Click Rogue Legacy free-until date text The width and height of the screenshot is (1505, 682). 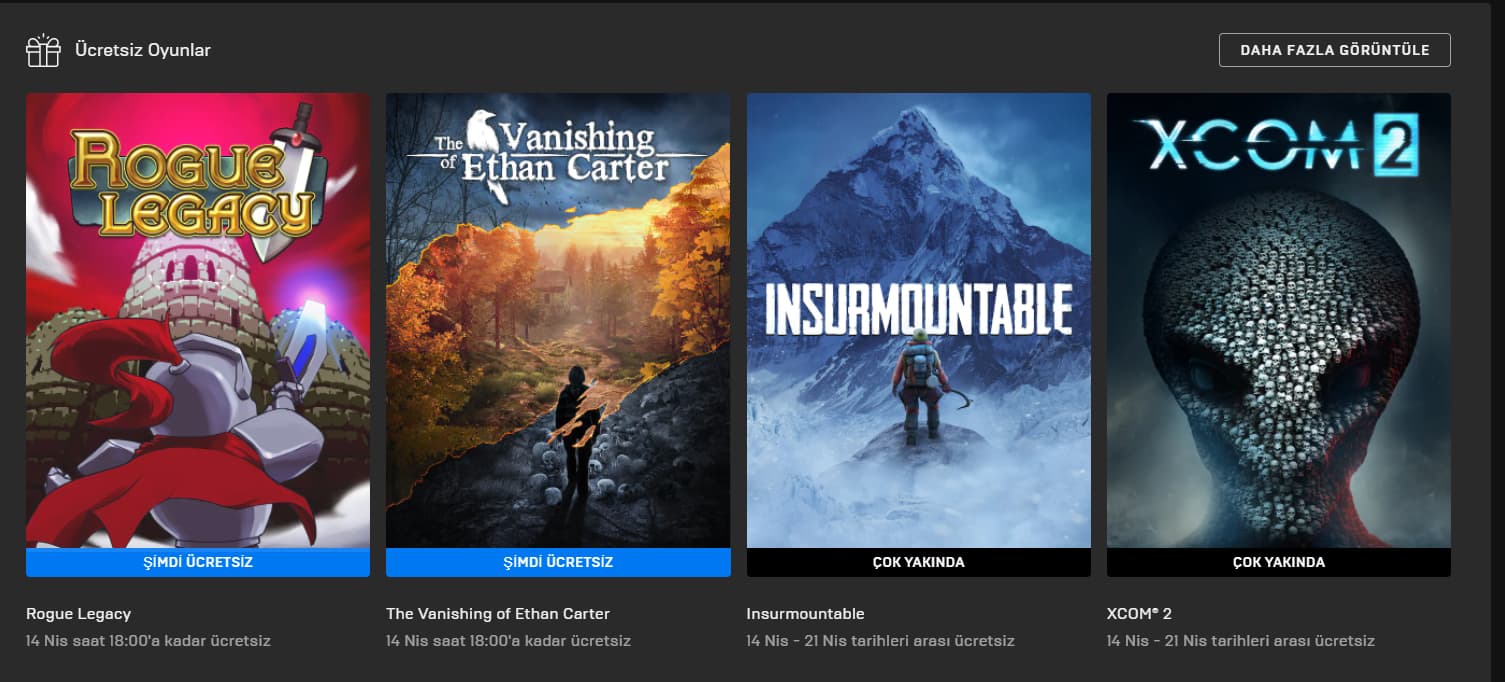148,641
